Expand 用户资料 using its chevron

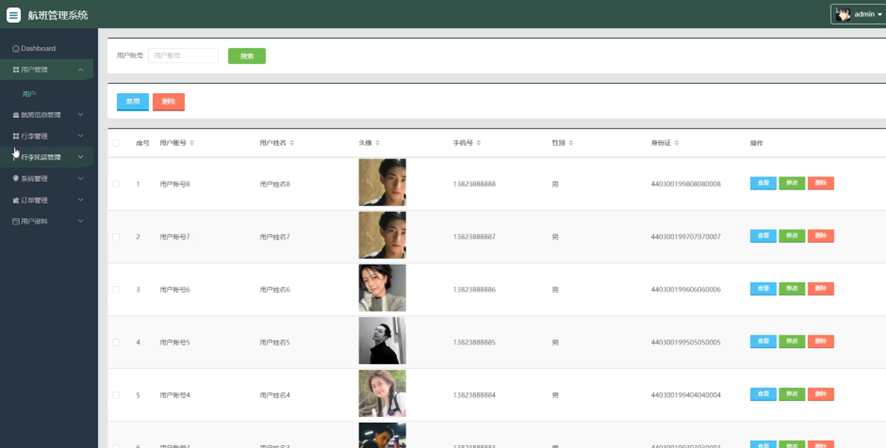81,221
